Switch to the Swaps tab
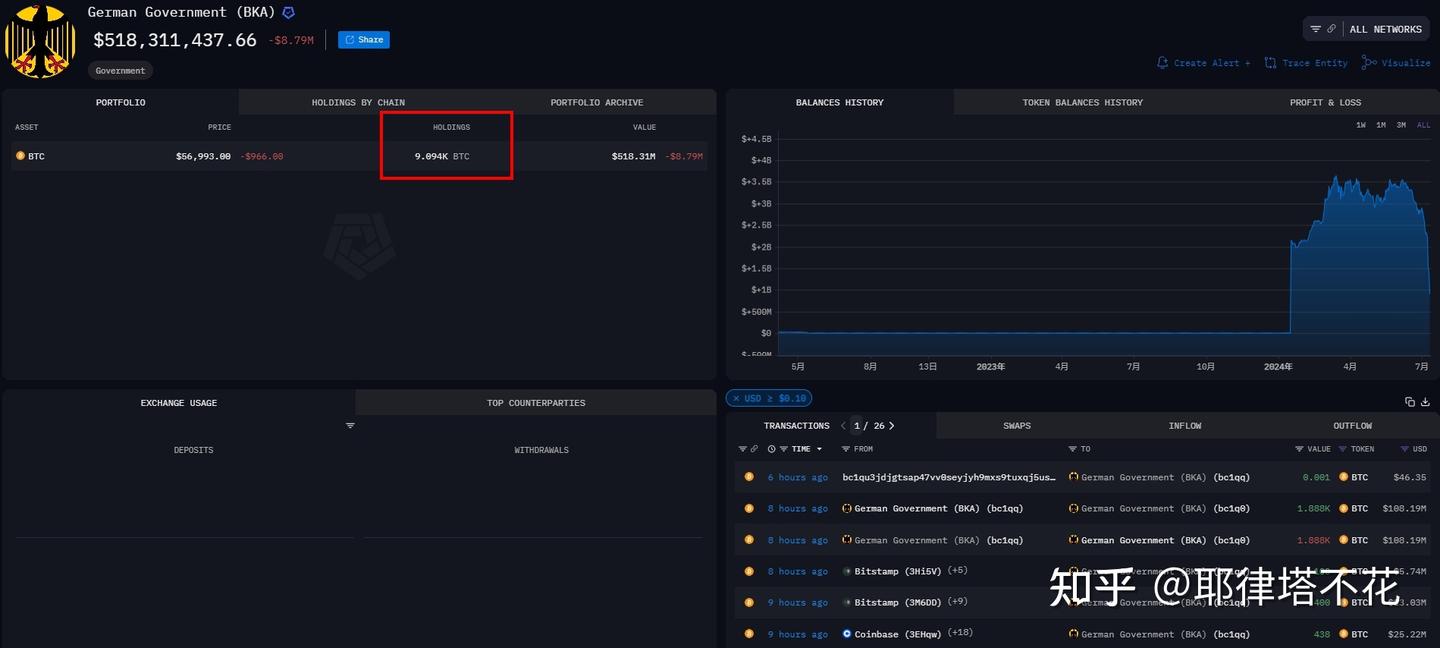1440x648 pixels. (x=1017, y=426)
